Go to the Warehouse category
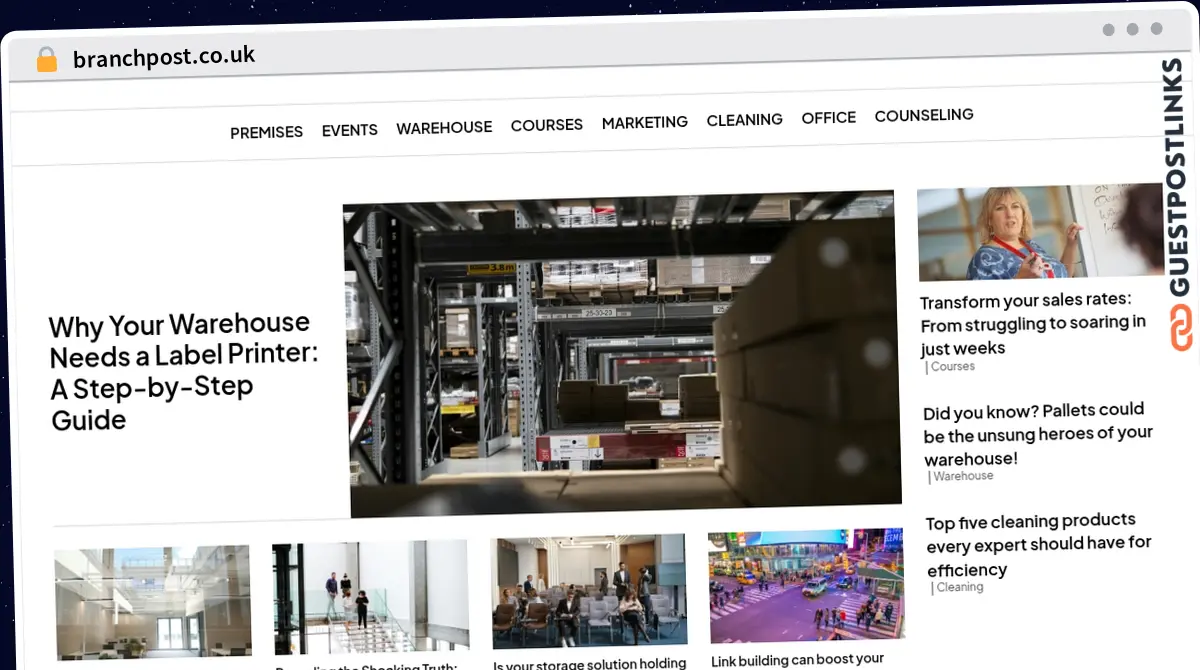Viewport: 1200px width, 670px height. click(444, 127)
